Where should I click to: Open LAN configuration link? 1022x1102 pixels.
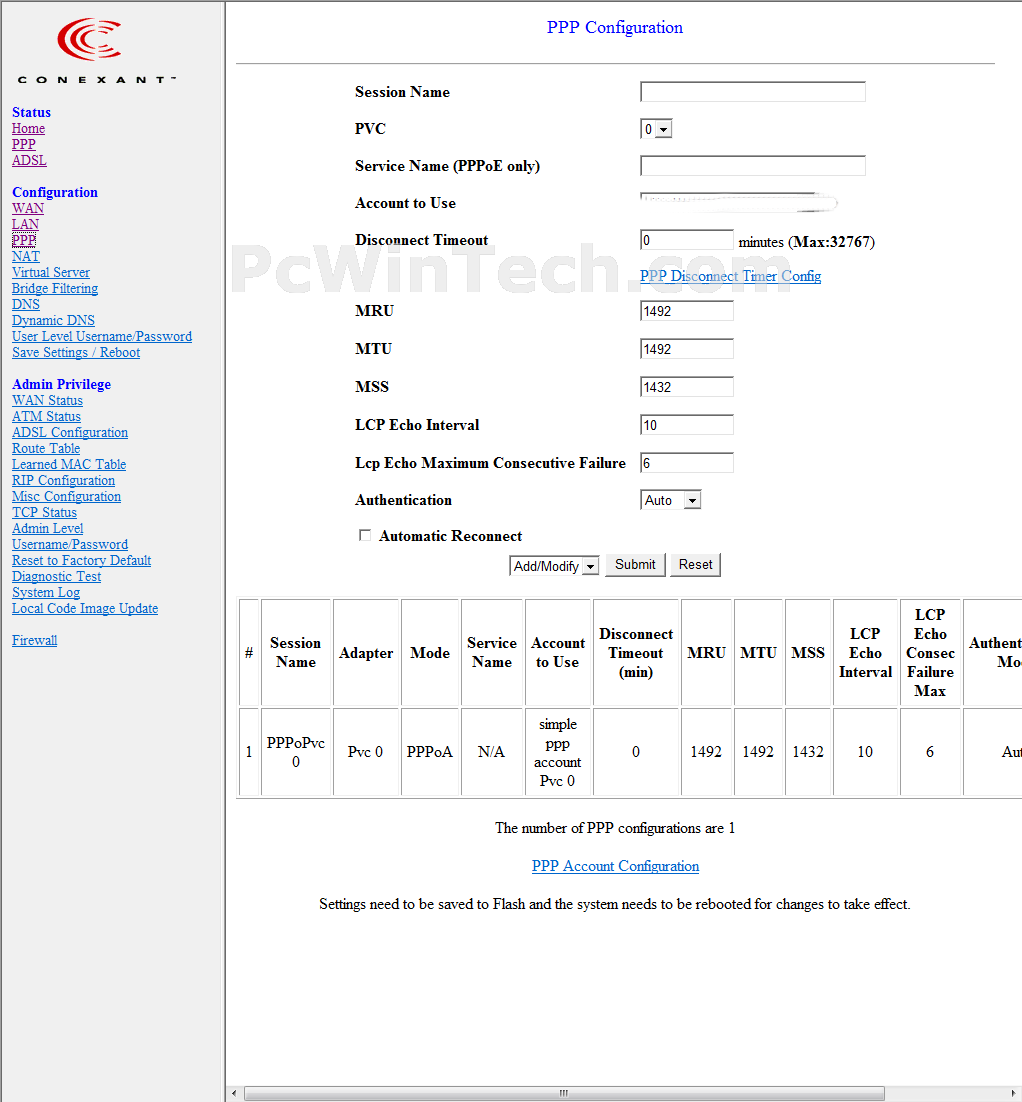click(x=25, y=224)
